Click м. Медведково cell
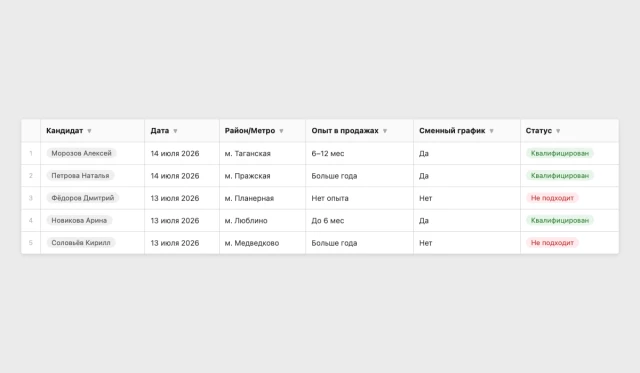The height and width of the screenshot is (373, 640). click(x=262, y=243)
